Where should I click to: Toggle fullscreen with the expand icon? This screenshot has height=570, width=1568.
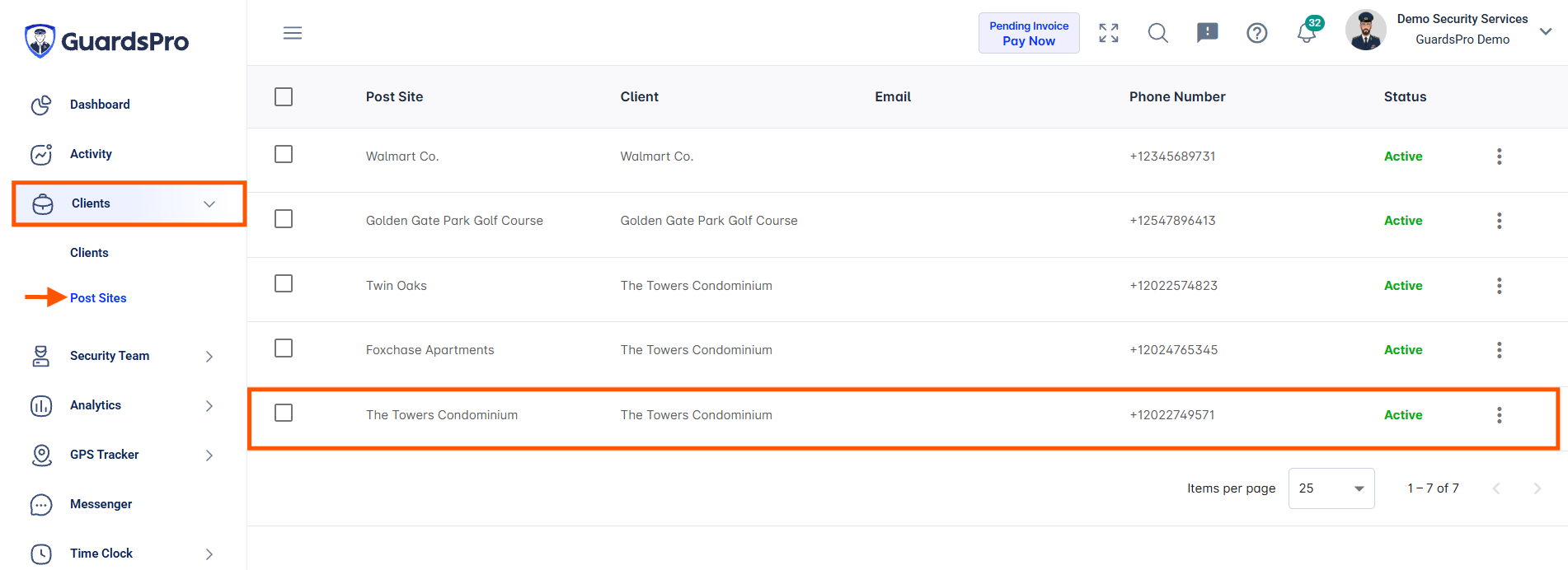click(1109, 33)
